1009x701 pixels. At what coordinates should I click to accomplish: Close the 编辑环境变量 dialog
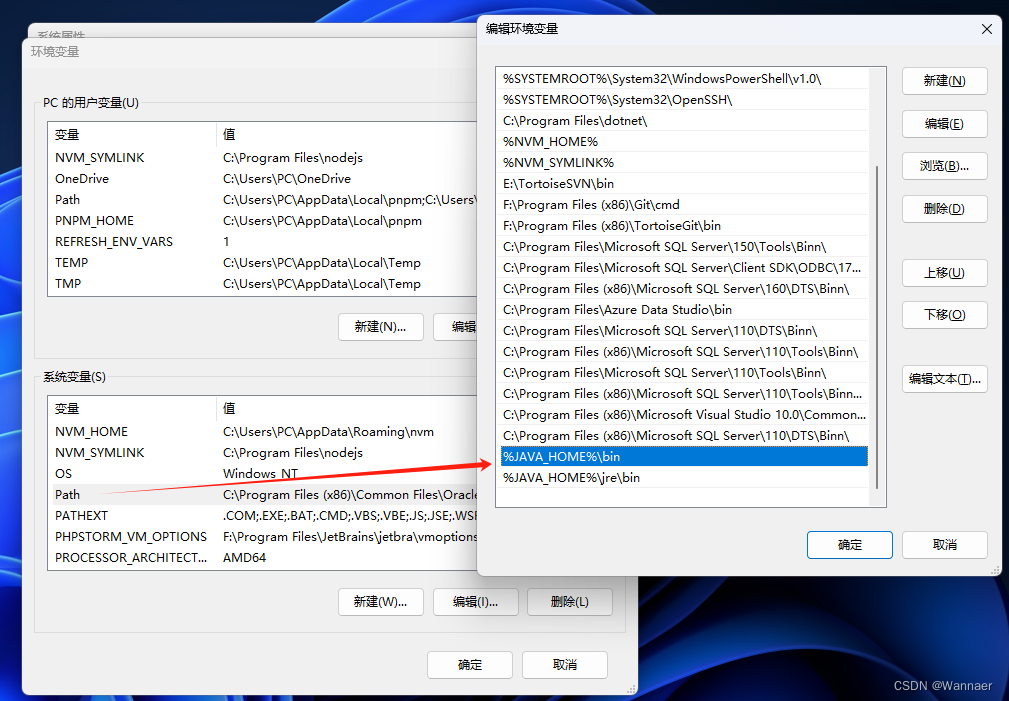click(986, 29)
